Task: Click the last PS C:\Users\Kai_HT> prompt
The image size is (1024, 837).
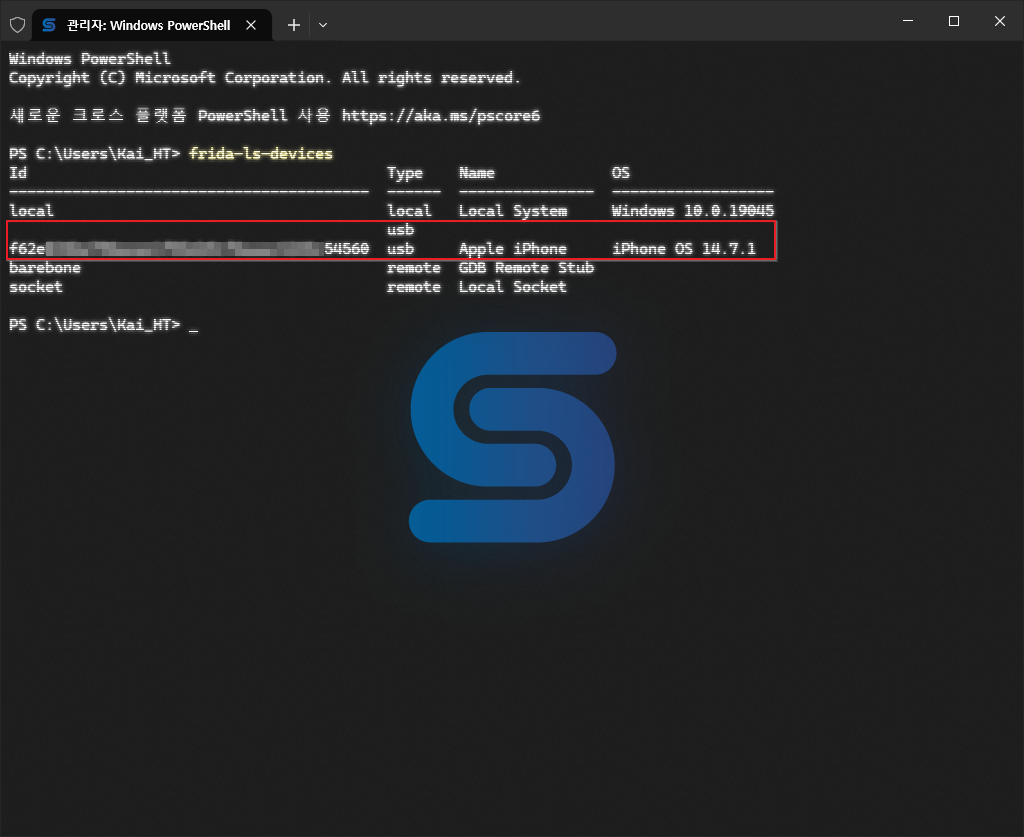Action: click(95, 324)
